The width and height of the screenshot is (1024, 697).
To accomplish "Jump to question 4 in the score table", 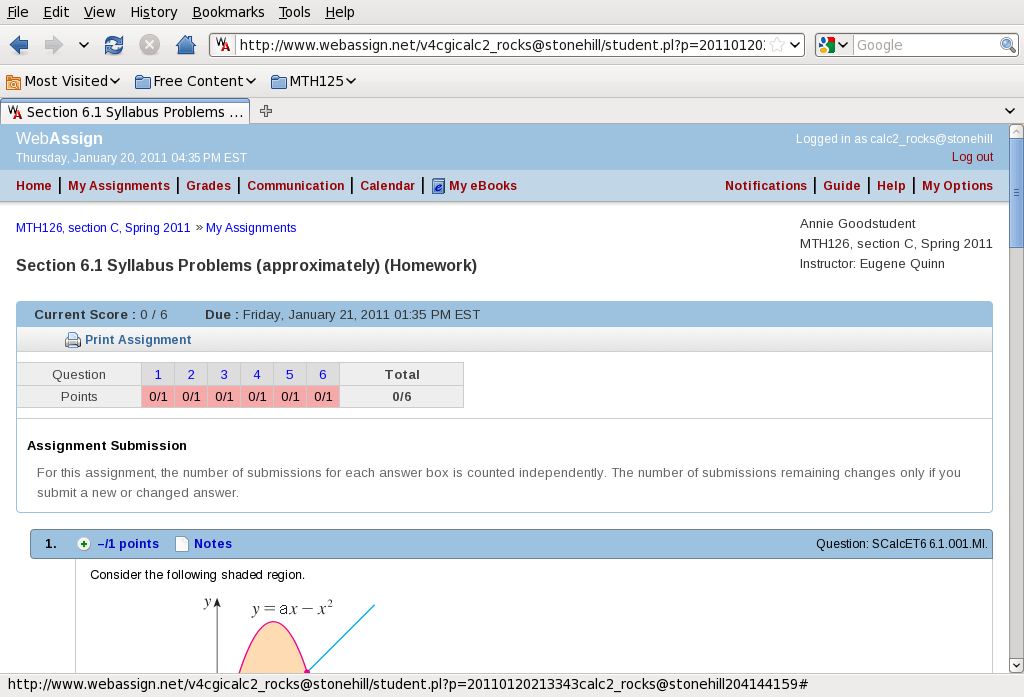I will [x=257, y=374].
